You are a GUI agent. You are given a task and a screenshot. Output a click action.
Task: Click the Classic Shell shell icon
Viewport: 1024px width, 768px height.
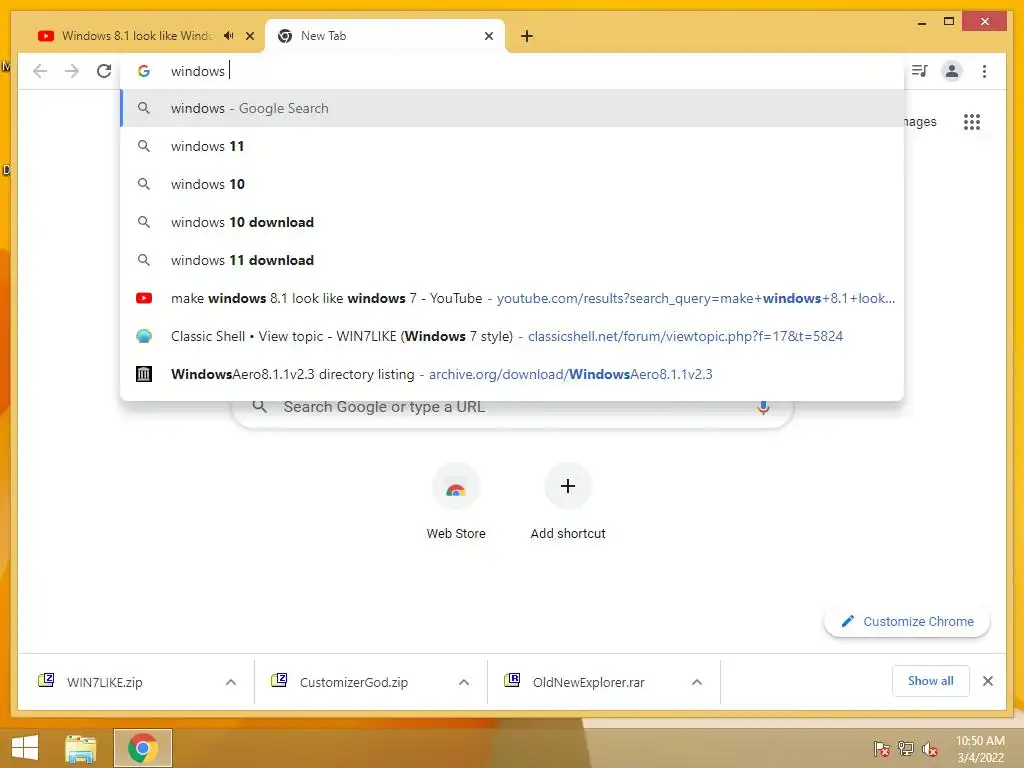point(144,336)
